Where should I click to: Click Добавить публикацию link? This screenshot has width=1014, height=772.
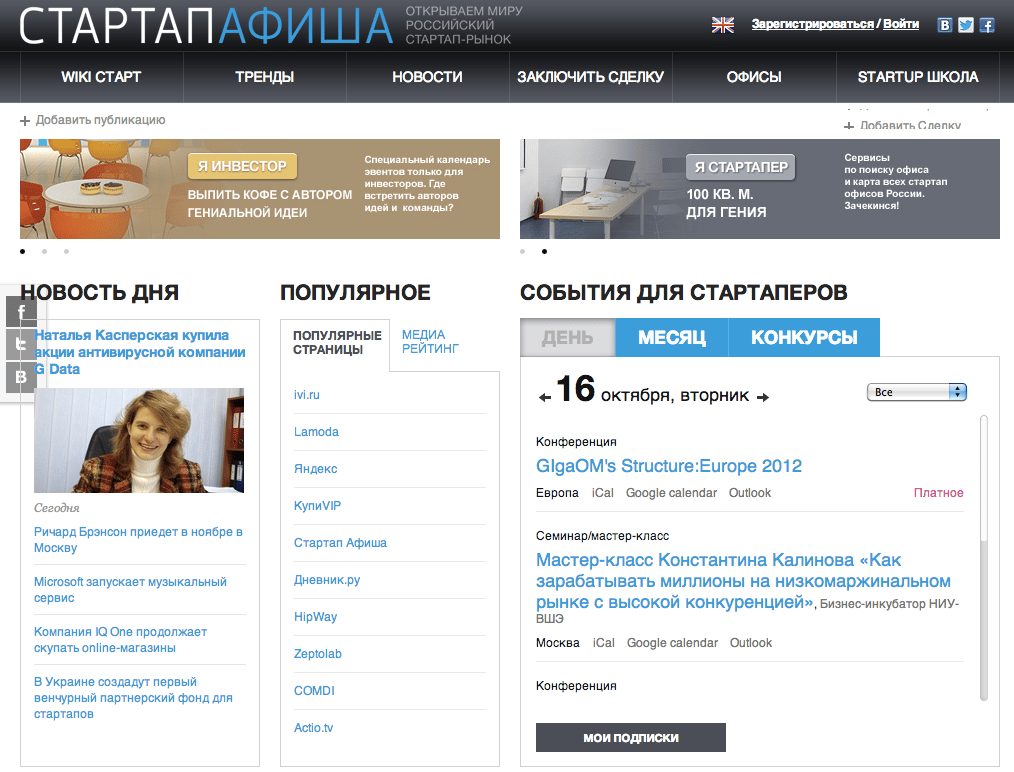point(100,120)
